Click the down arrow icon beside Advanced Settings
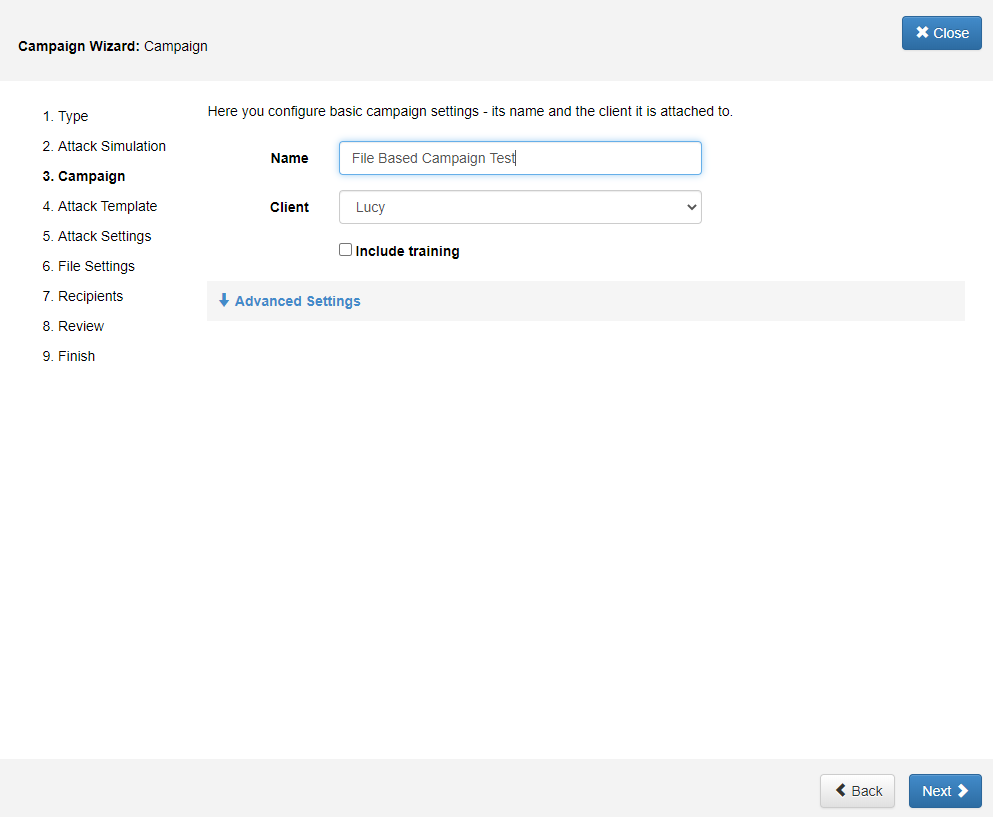The height and width of the screenshot is (817, 993). (x=224, y=300)
